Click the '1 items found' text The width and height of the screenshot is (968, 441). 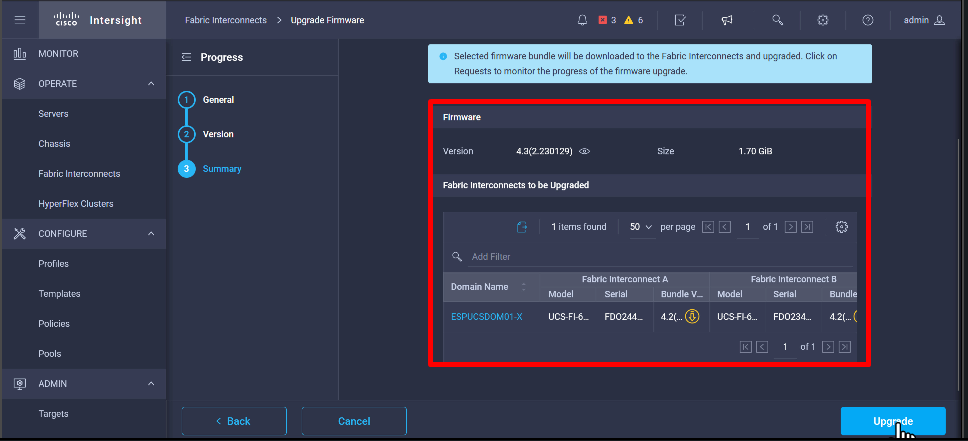[578, 227]
